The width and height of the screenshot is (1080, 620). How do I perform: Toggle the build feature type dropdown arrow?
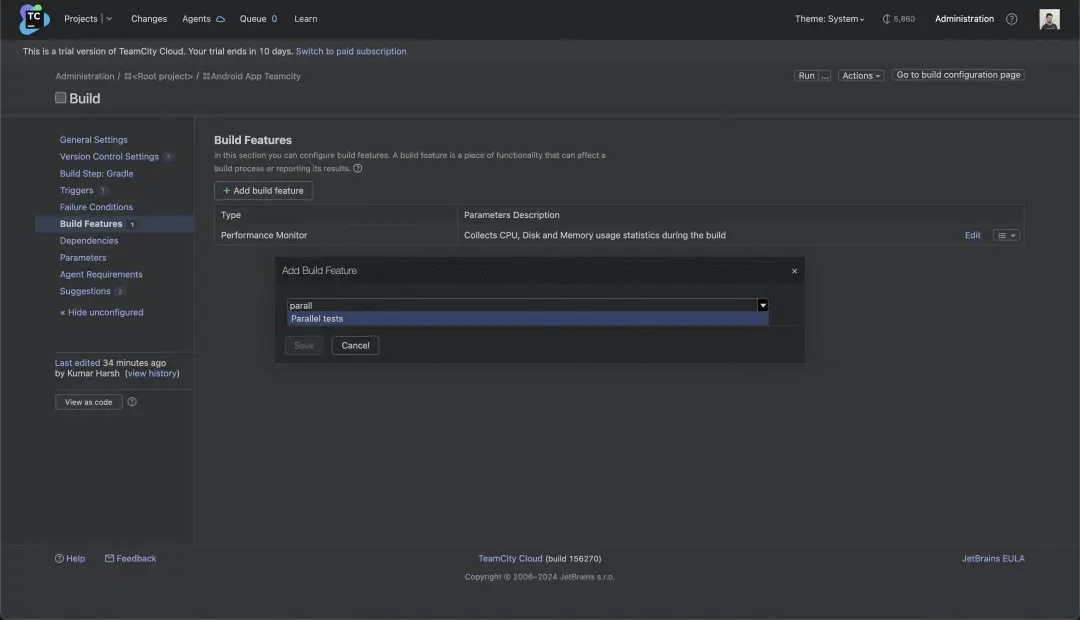tap(763, 306)
